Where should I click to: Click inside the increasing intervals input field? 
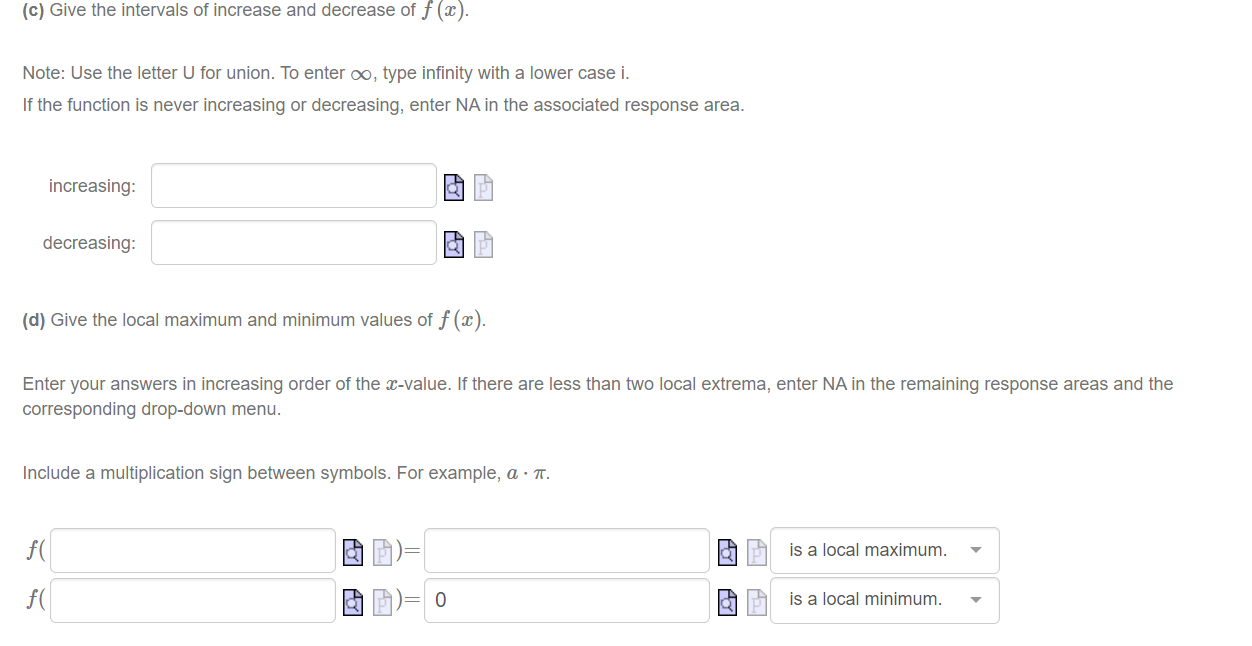(292, 186)
